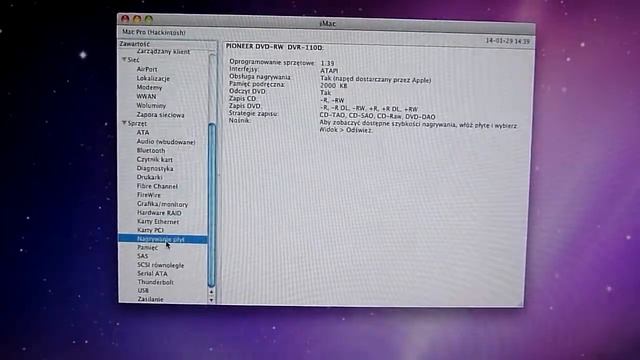
Task: Close the window with red button
Action: pyautogui.click(x=125, y=19)
